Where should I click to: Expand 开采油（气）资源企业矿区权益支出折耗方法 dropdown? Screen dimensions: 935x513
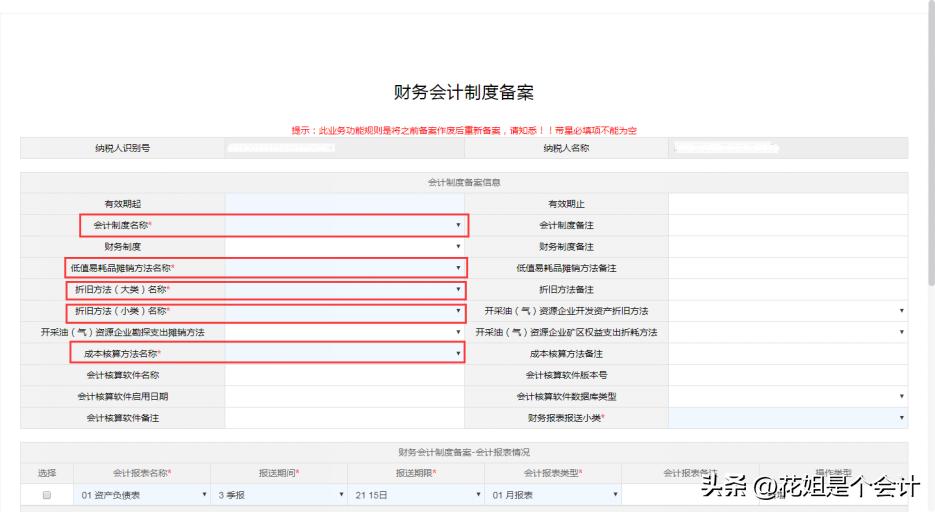tap(788, 332)
